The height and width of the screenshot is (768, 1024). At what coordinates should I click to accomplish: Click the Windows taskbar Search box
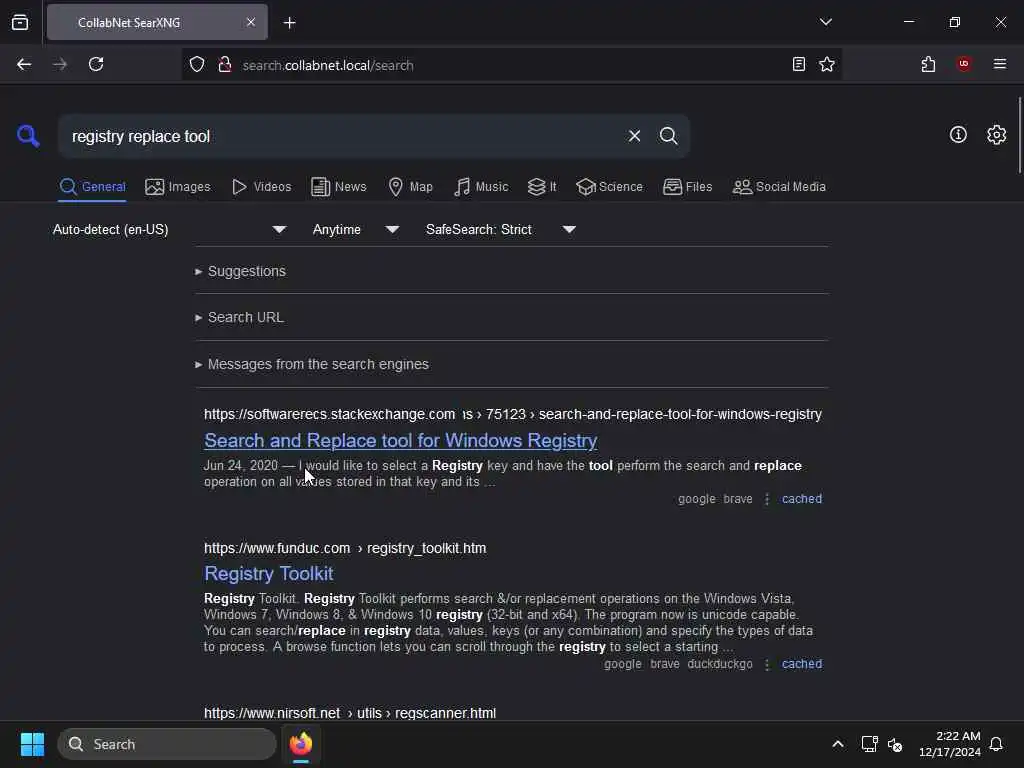click(167, 744)
